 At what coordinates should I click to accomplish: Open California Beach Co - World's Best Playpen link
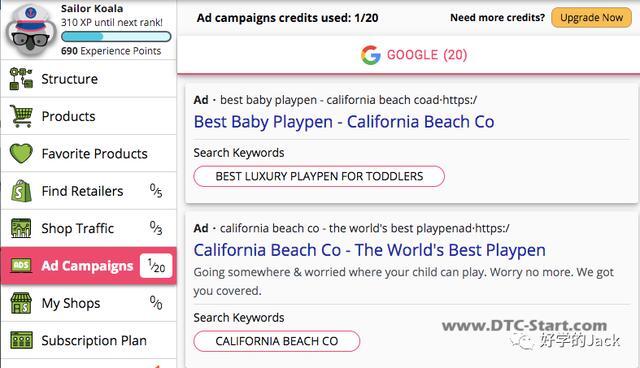369,250
